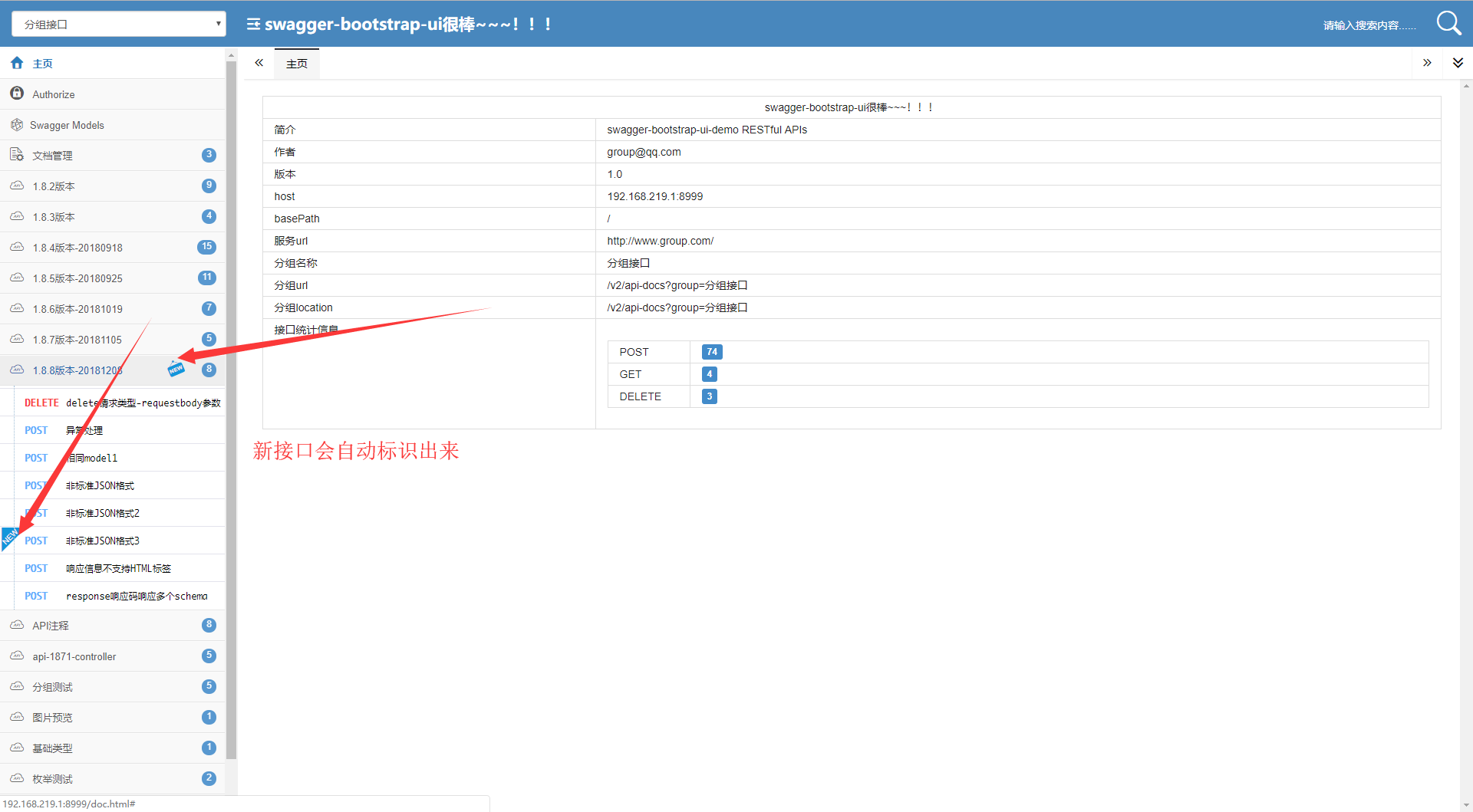This screenshot has height=812, width=1473.
Task: Click the search magnifier icon
Action: [1448, 23]
